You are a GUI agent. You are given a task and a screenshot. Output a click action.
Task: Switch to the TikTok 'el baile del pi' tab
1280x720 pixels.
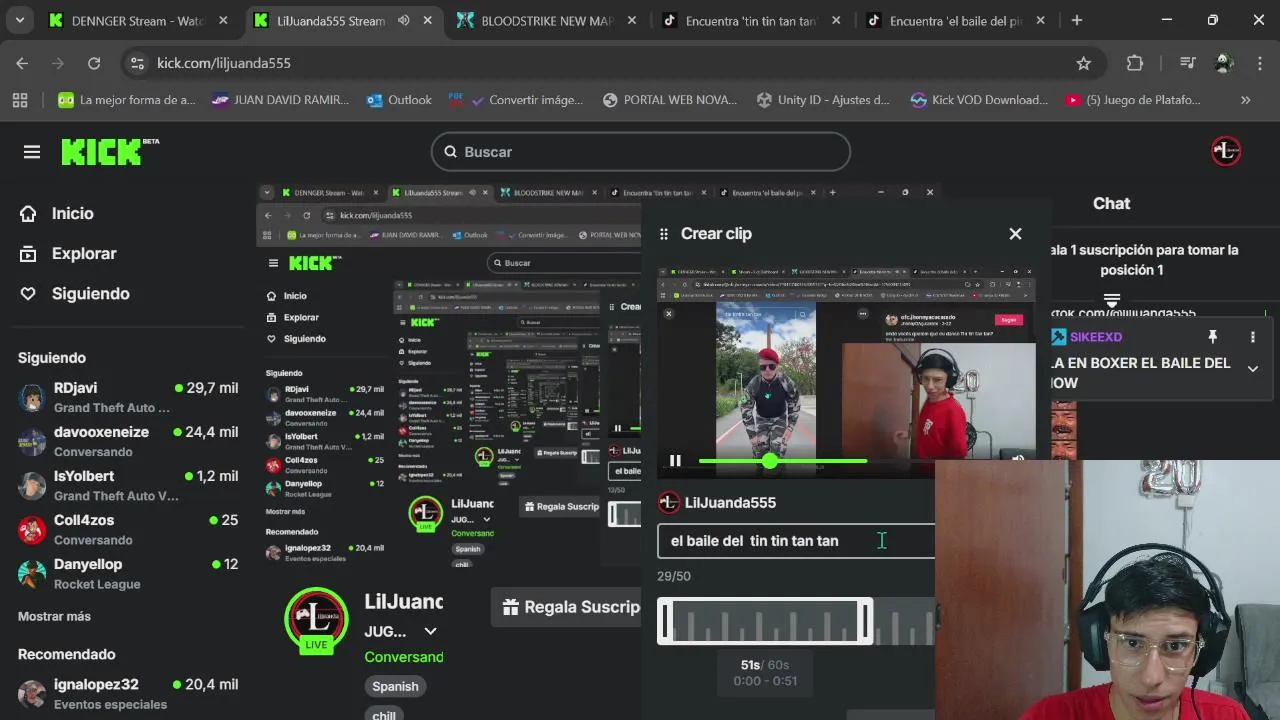pos(955,20)
